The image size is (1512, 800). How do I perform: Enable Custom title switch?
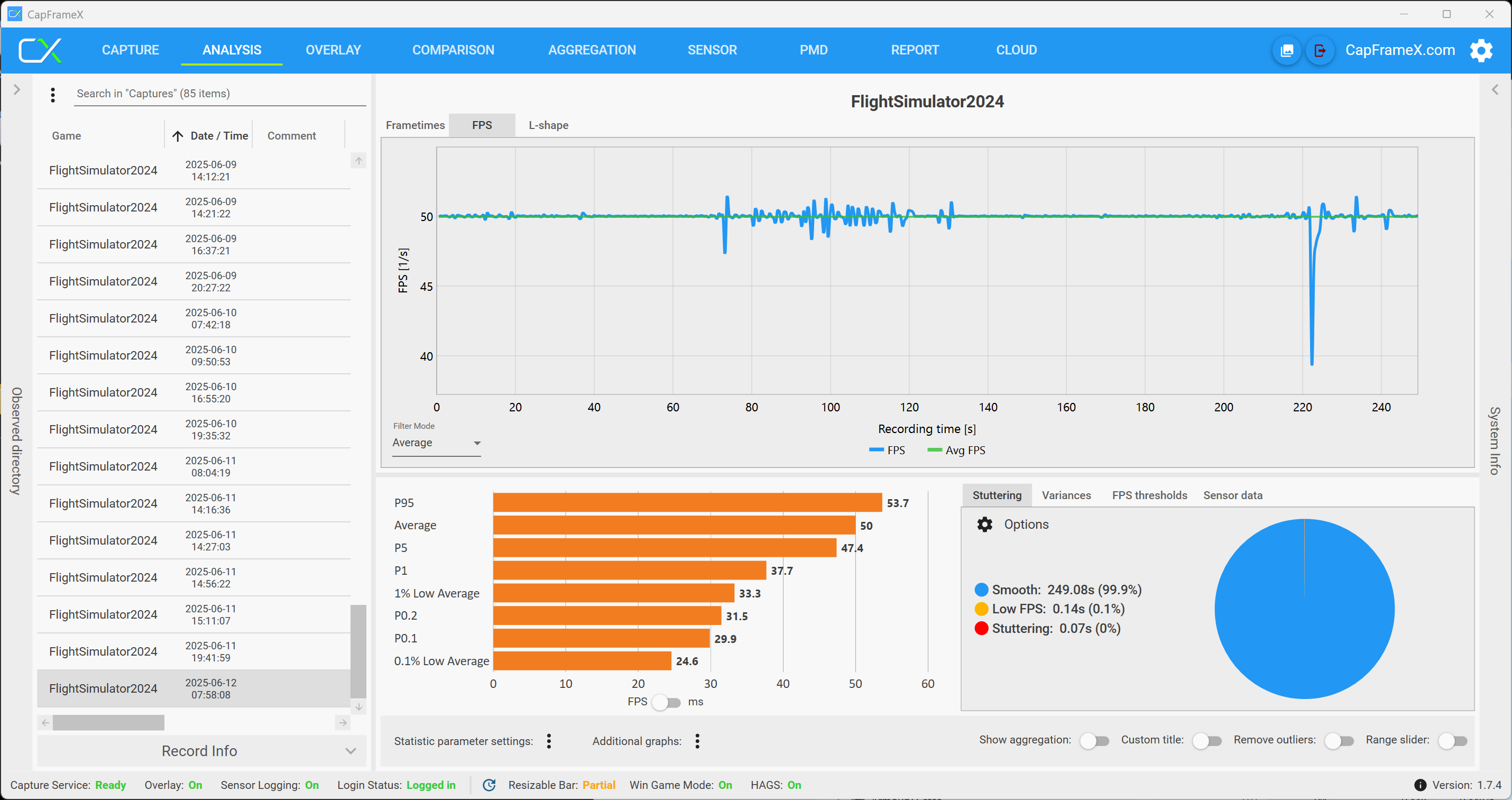[x=1207, y=741]
